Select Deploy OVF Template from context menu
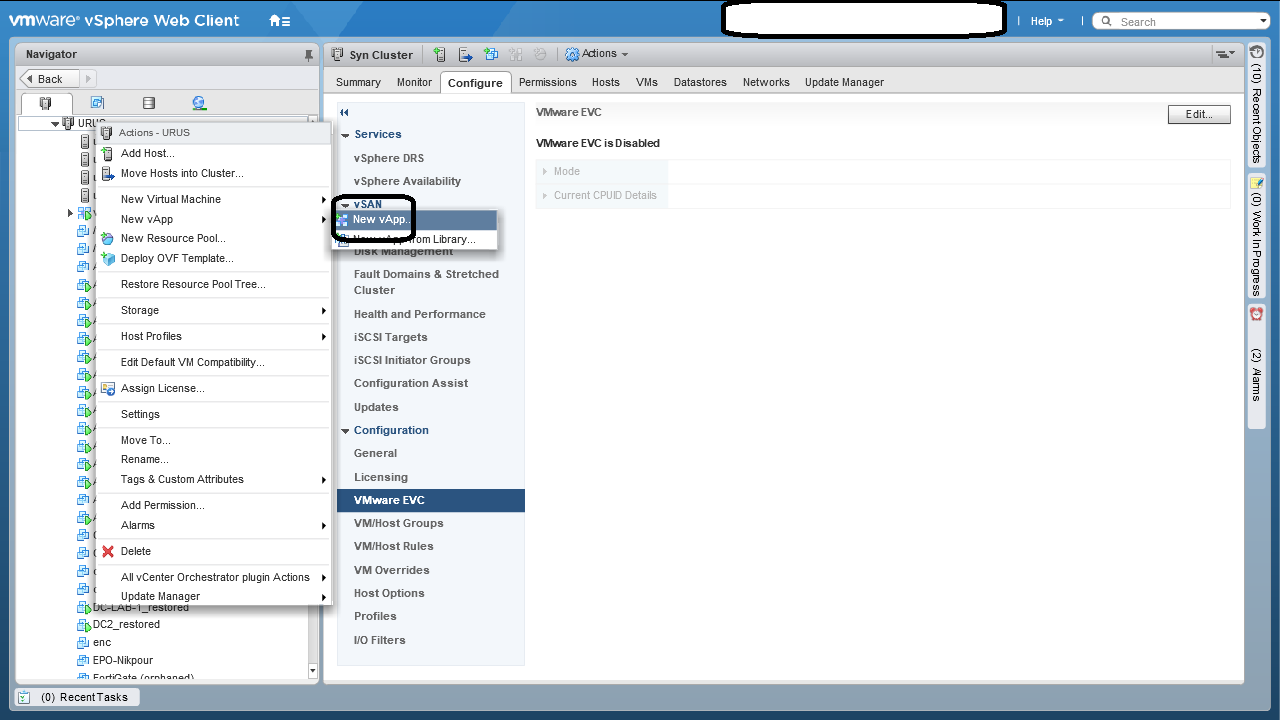This screenshot has width=1280, height=720. point(177,258)
